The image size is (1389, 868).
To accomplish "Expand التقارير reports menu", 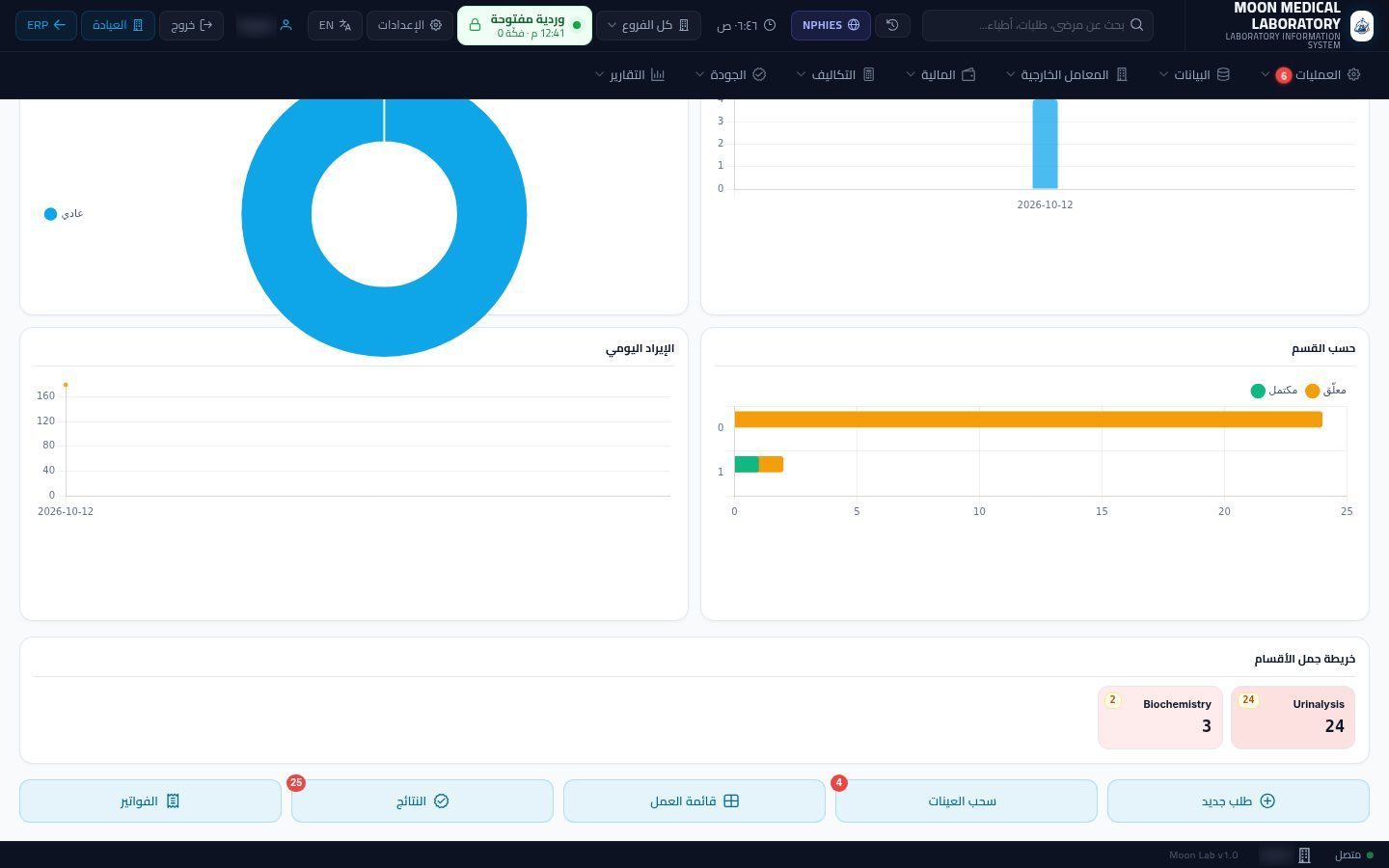I will pyautogui.click(x=630, y=74).
